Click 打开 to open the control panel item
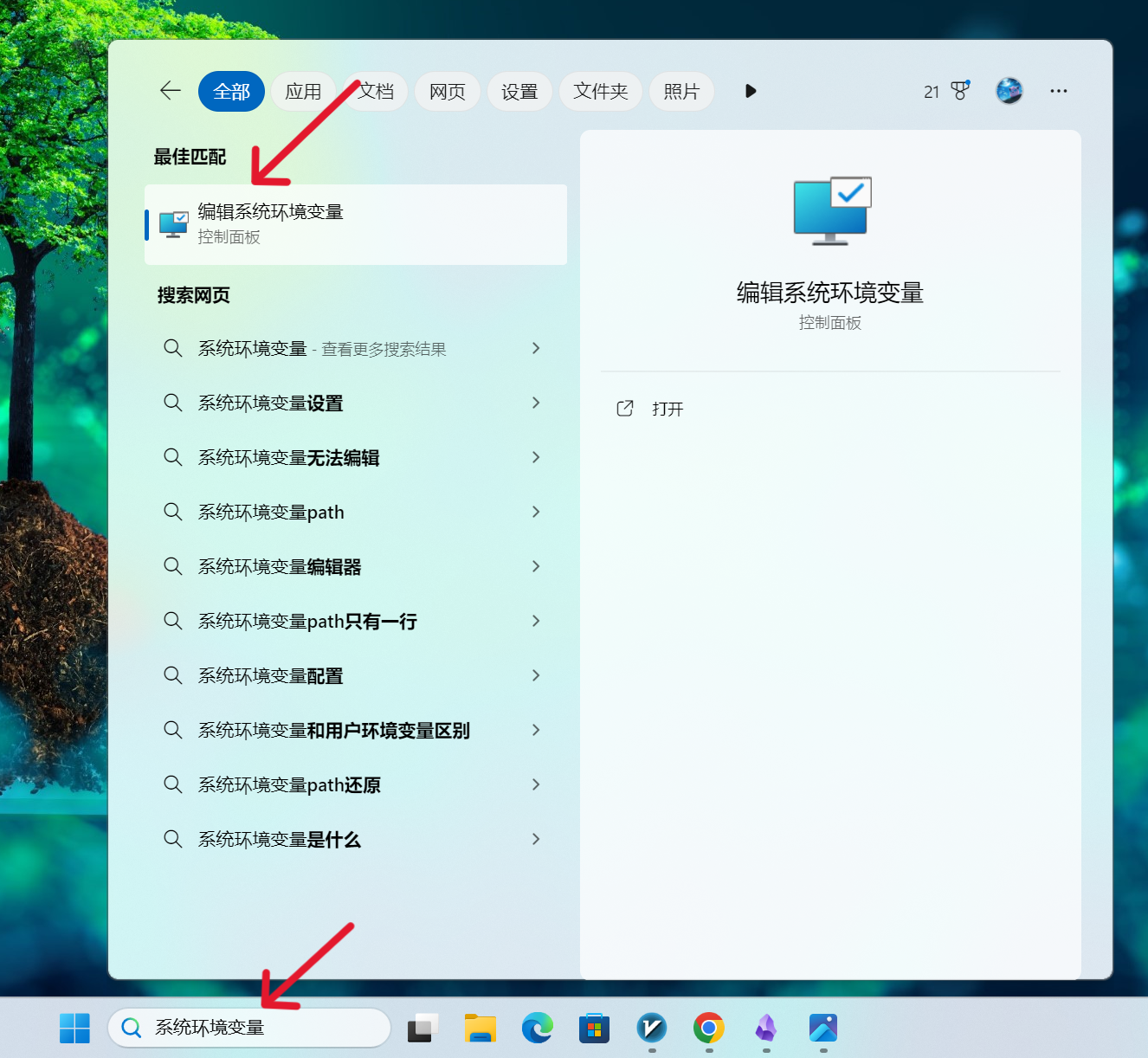The width and height of the screenshot is (1148, 1058). [668, 409]
